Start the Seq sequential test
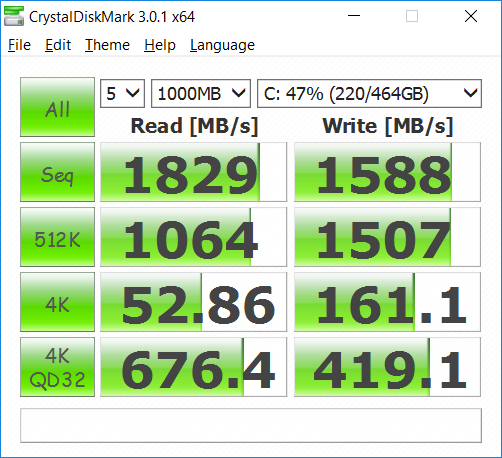The image size is (502, 458). pyautogui.click(x=57, y=172)
